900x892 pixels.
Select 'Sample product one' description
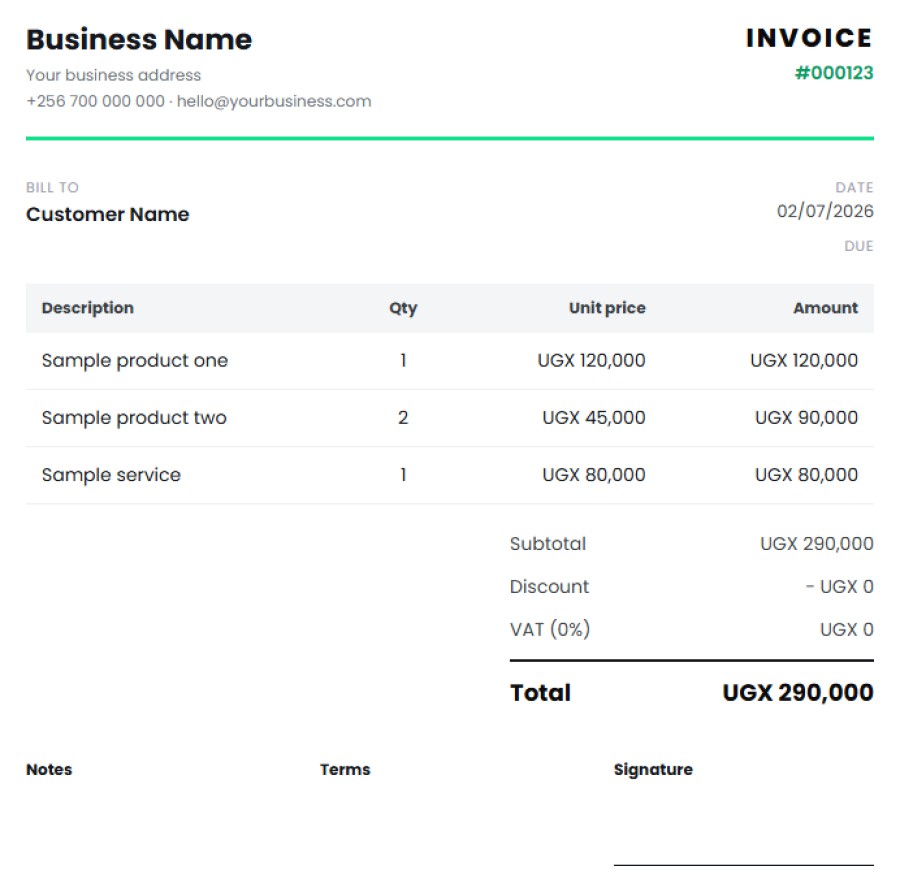pyautogui.click(x=135, y=360)
